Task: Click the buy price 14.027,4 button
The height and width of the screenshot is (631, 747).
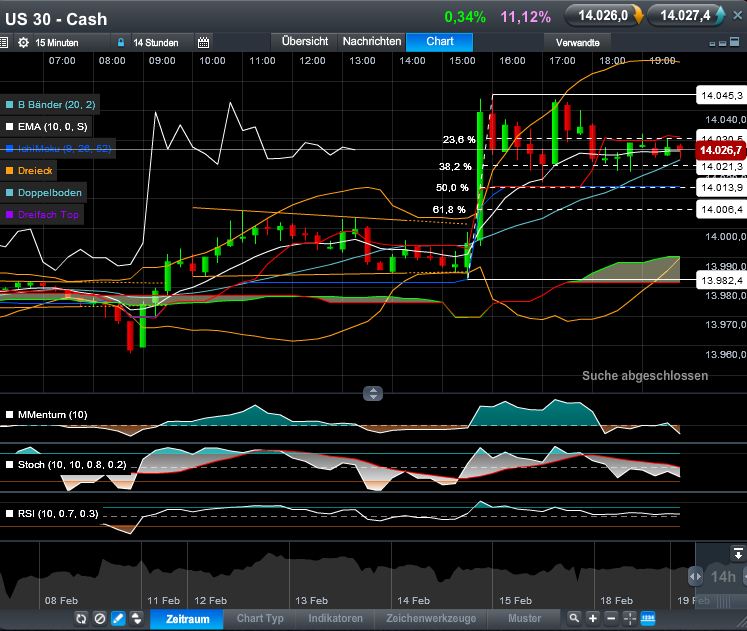Action: 685,16
